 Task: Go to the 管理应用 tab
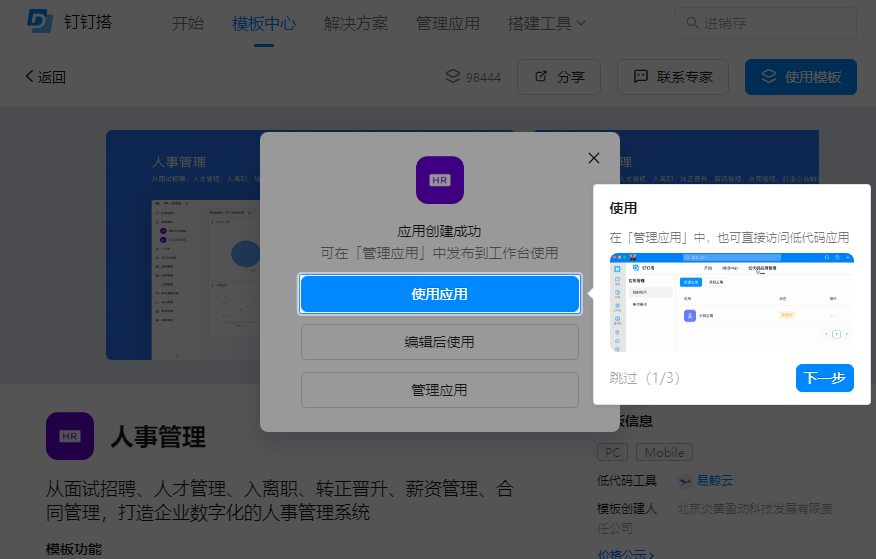pos(447,23)
